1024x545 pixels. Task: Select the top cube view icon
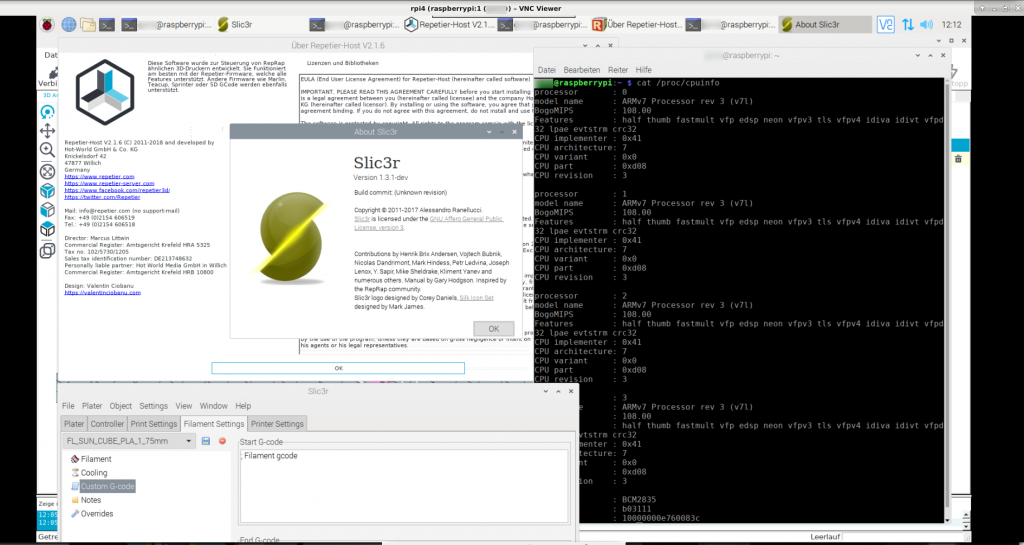(x=47, y=229)
